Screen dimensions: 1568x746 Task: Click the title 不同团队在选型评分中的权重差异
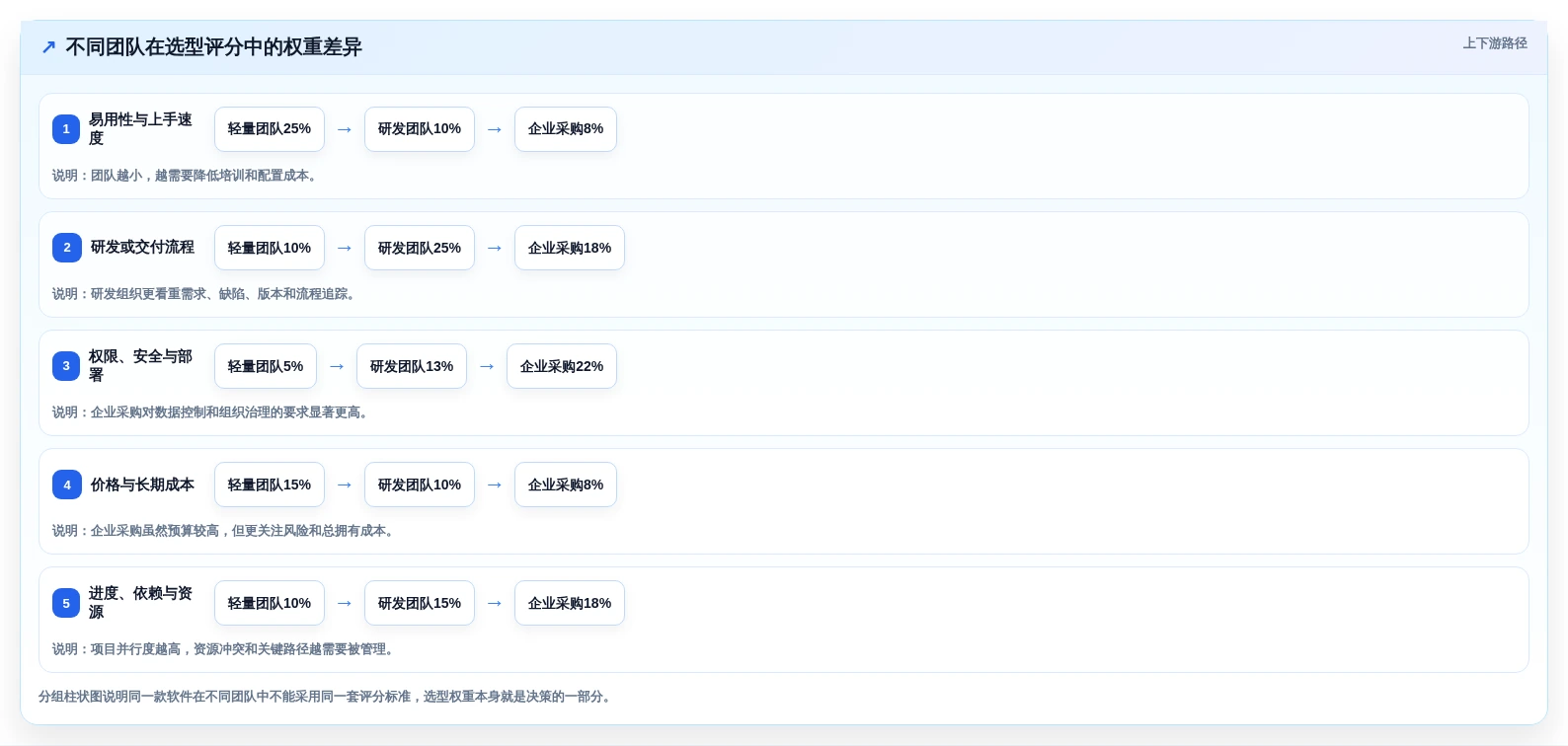pyautogui.click(x=213, y=47)
